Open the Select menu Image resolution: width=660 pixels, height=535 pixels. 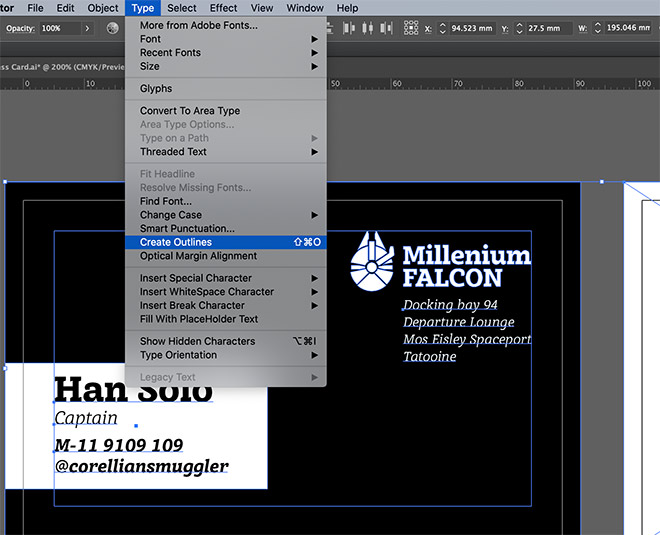[182, 8]
